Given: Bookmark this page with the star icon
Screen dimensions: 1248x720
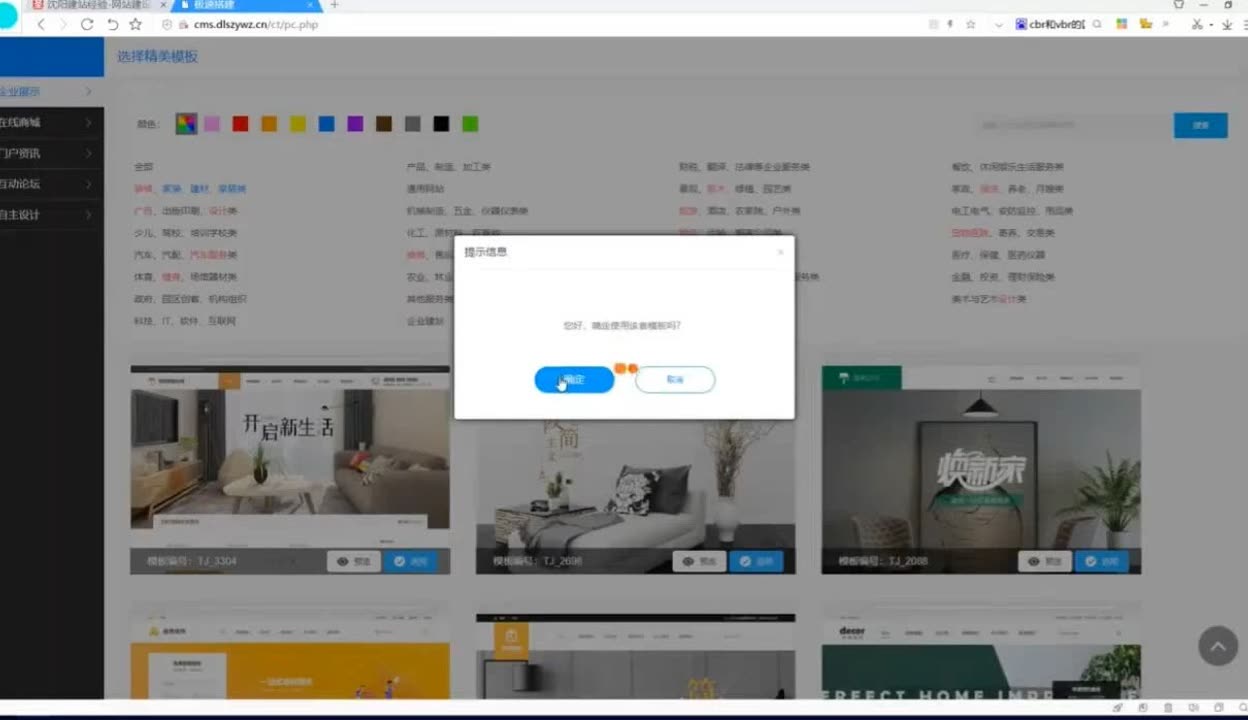Looking at the screenshot, I should coord(136,24).
